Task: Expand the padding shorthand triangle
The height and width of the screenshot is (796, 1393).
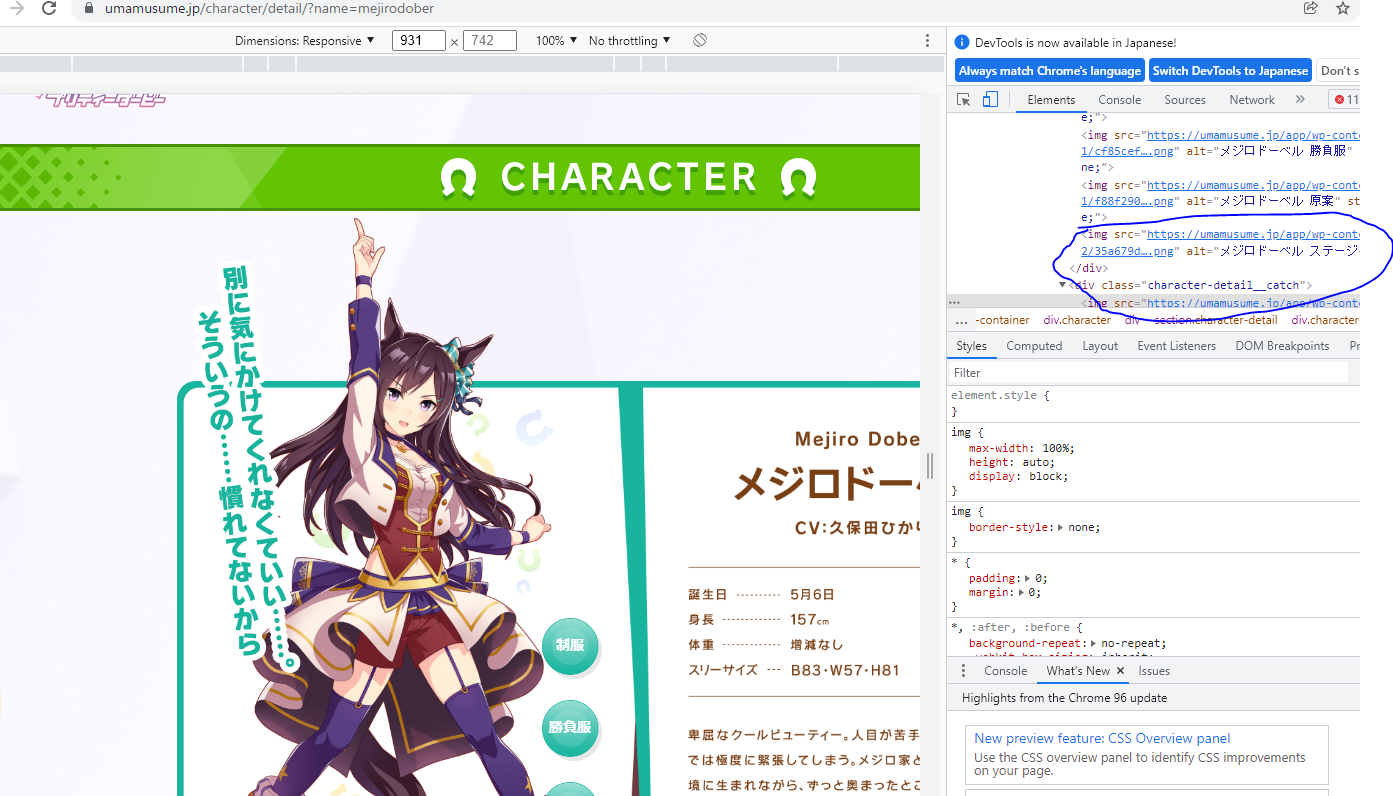Action: coord(1028,578)
